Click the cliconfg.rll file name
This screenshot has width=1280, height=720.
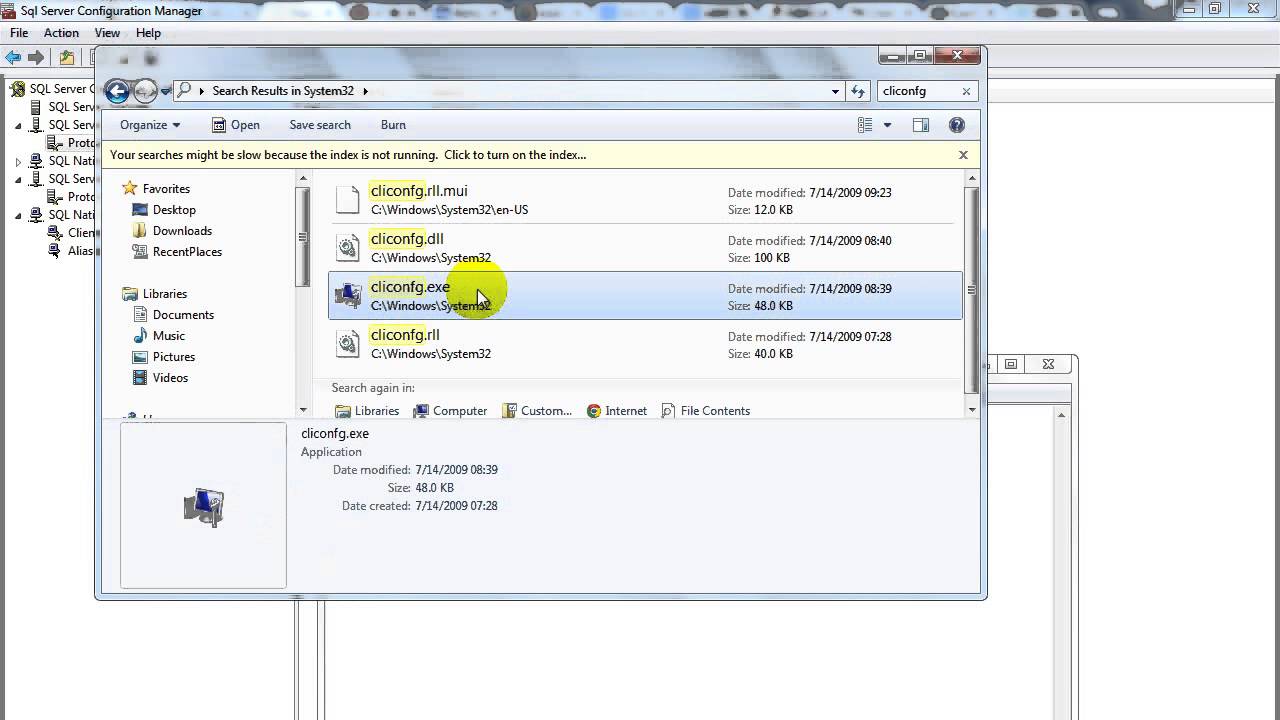point(405,335)
